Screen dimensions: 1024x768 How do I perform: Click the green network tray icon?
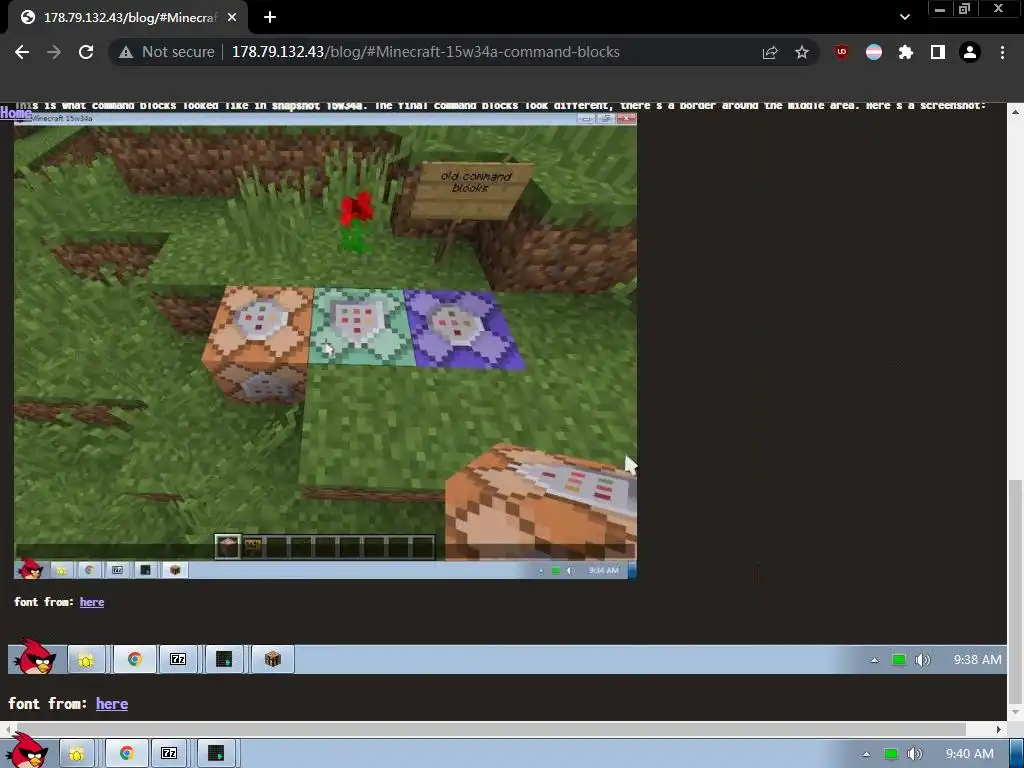pos(891,754)
